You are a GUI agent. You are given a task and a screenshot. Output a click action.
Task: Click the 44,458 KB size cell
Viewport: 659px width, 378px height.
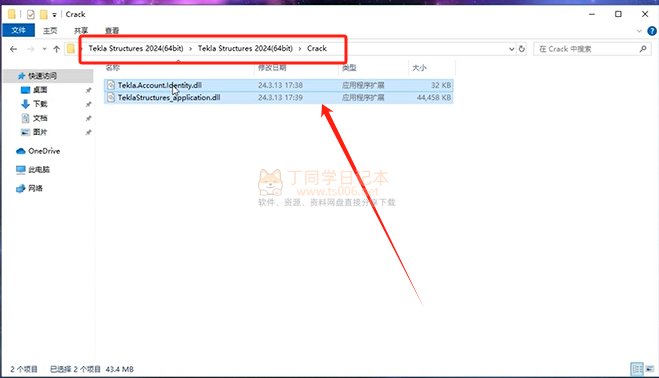tap(434, 98)
